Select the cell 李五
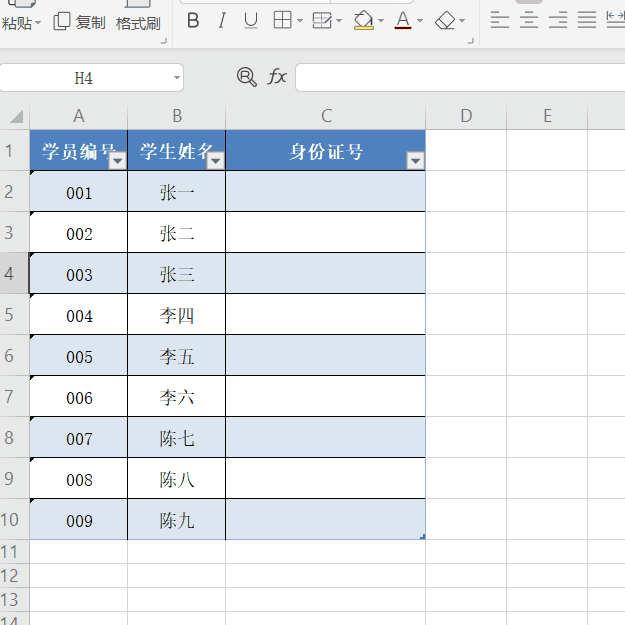Image resolution: width=625 pixels, height=625 pixels. 177,356
